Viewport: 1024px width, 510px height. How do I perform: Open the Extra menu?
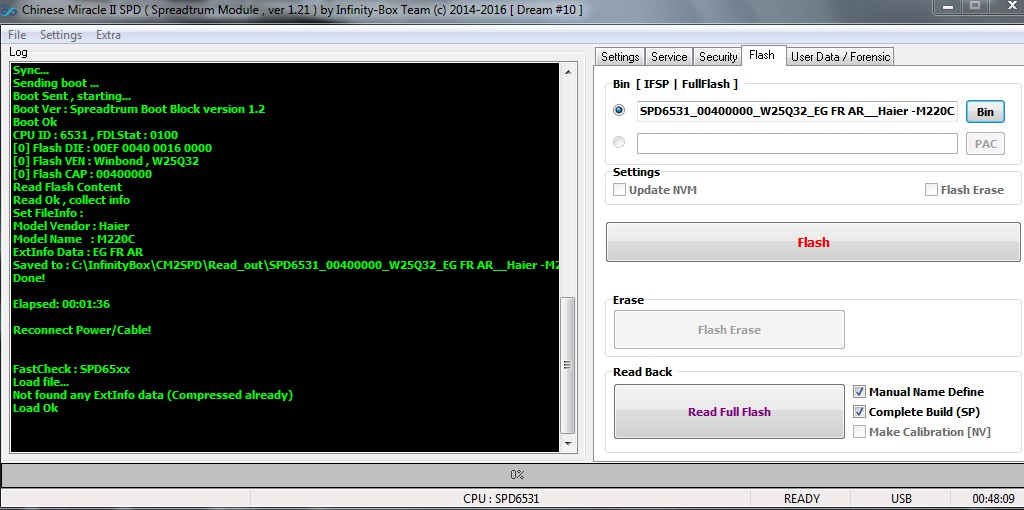108,35
